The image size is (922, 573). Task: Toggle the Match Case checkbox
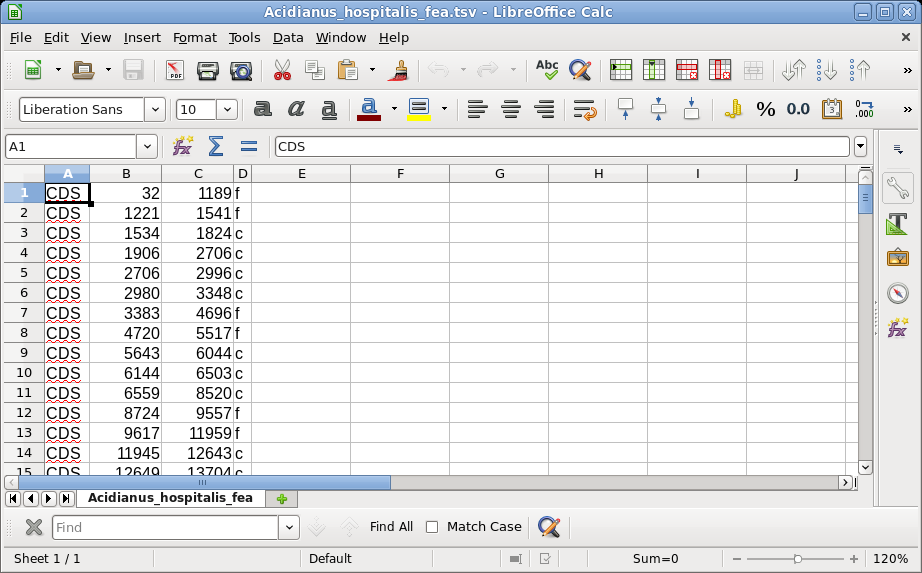[432, 527]
